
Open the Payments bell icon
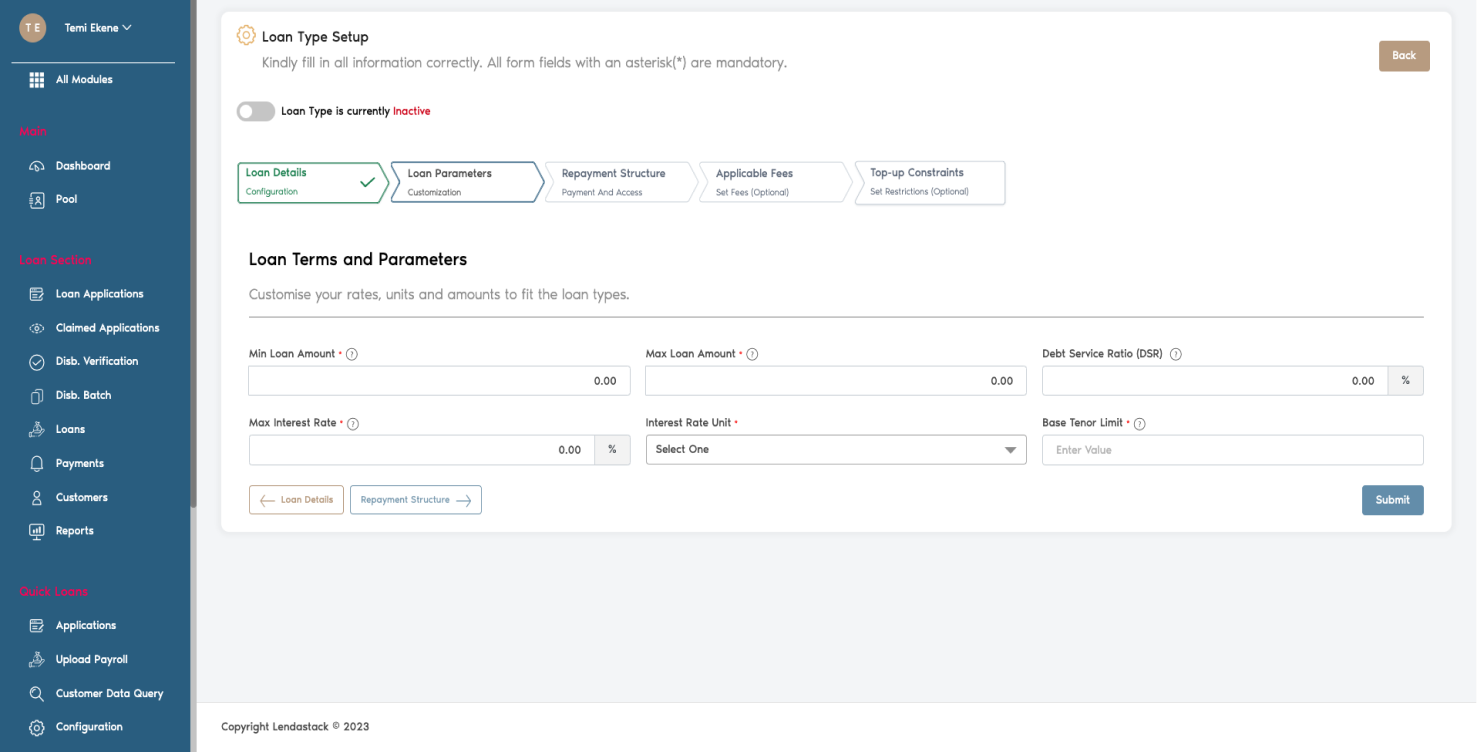pyautogui.click(x=36, y=462)
